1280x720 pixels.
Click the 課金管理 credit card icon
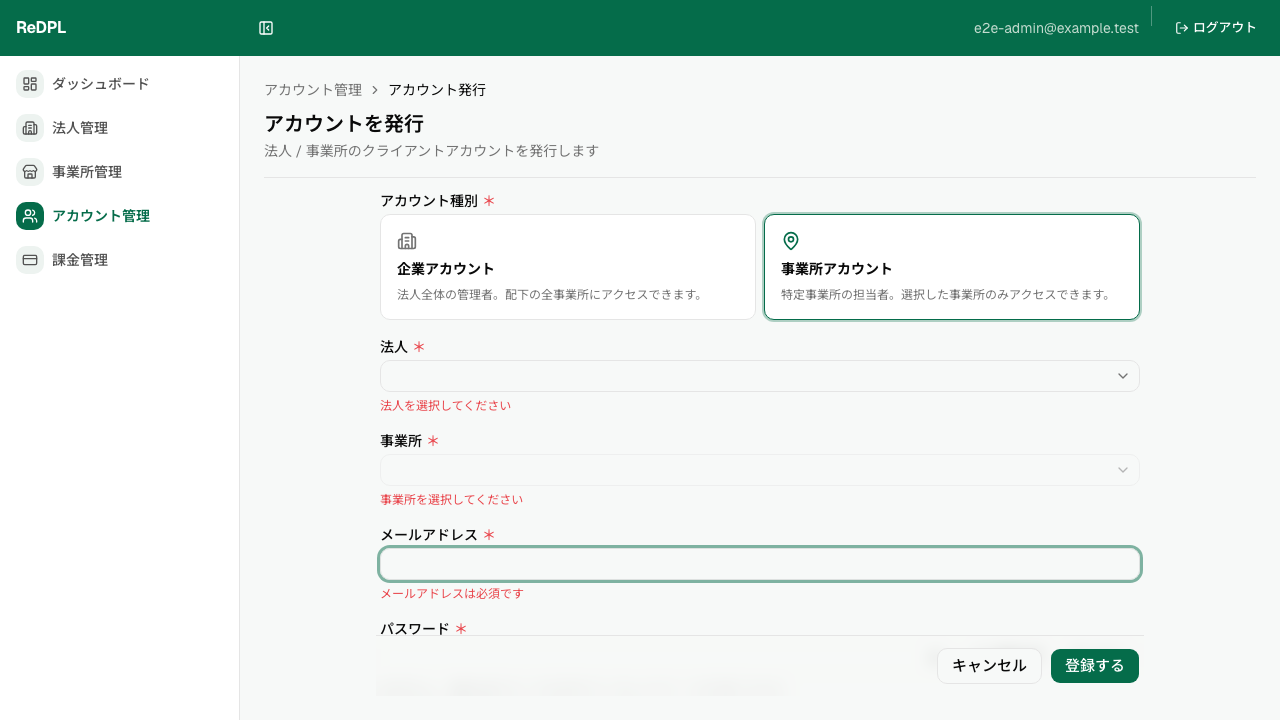click(x=30, y=260)
